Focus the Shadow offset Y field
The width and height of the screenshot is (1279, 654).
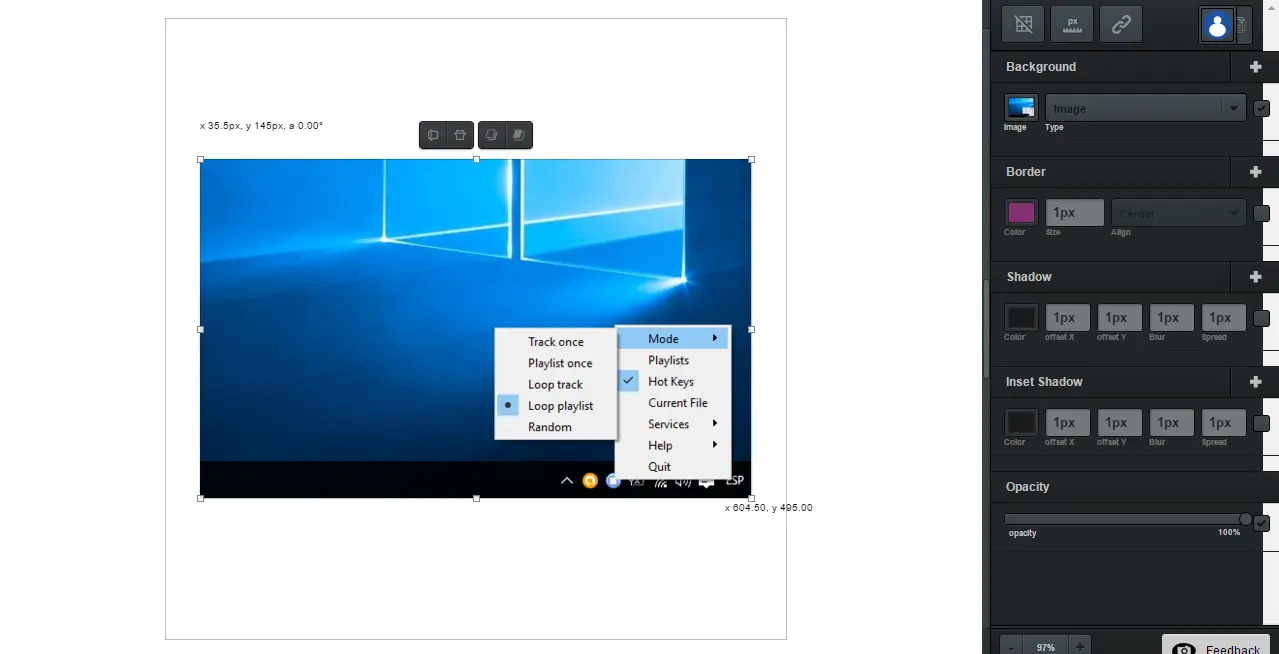tap(1119, 318)
